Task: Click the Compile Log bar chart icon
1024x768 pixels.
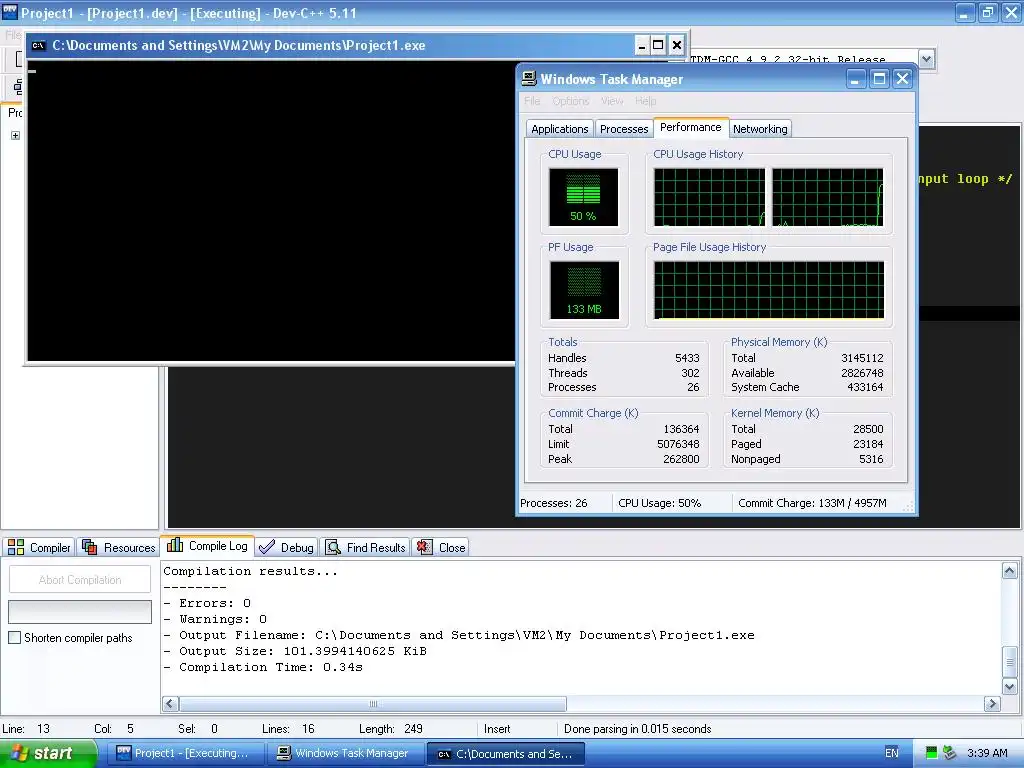Action: tap(174, 545)
